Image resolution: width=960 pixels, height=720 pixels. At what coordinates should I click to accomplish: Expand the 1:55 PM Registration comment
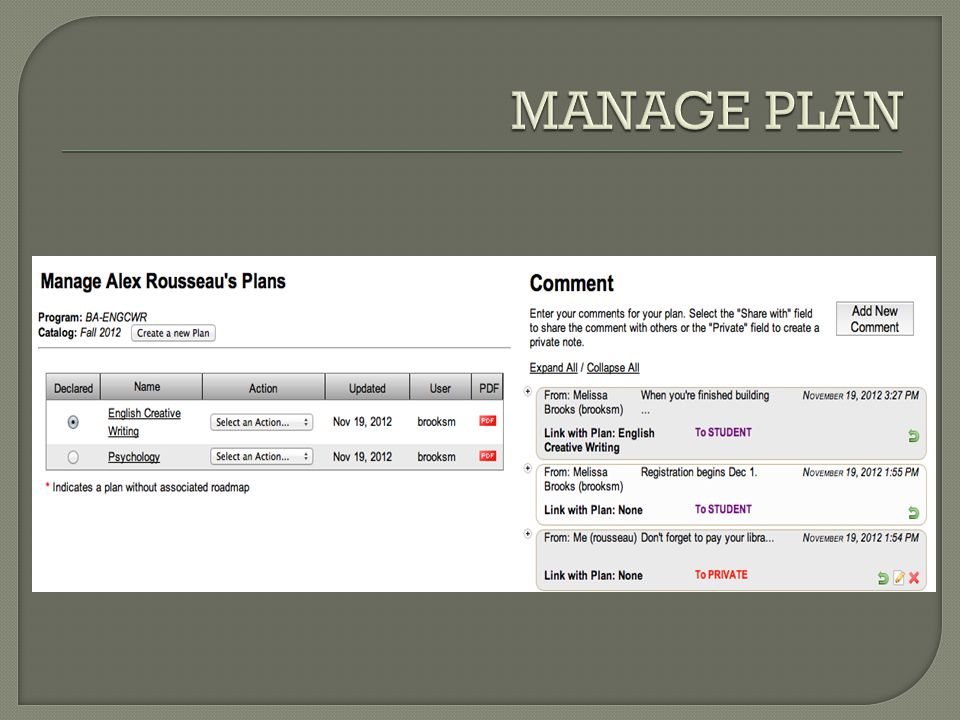click(528, 468)
